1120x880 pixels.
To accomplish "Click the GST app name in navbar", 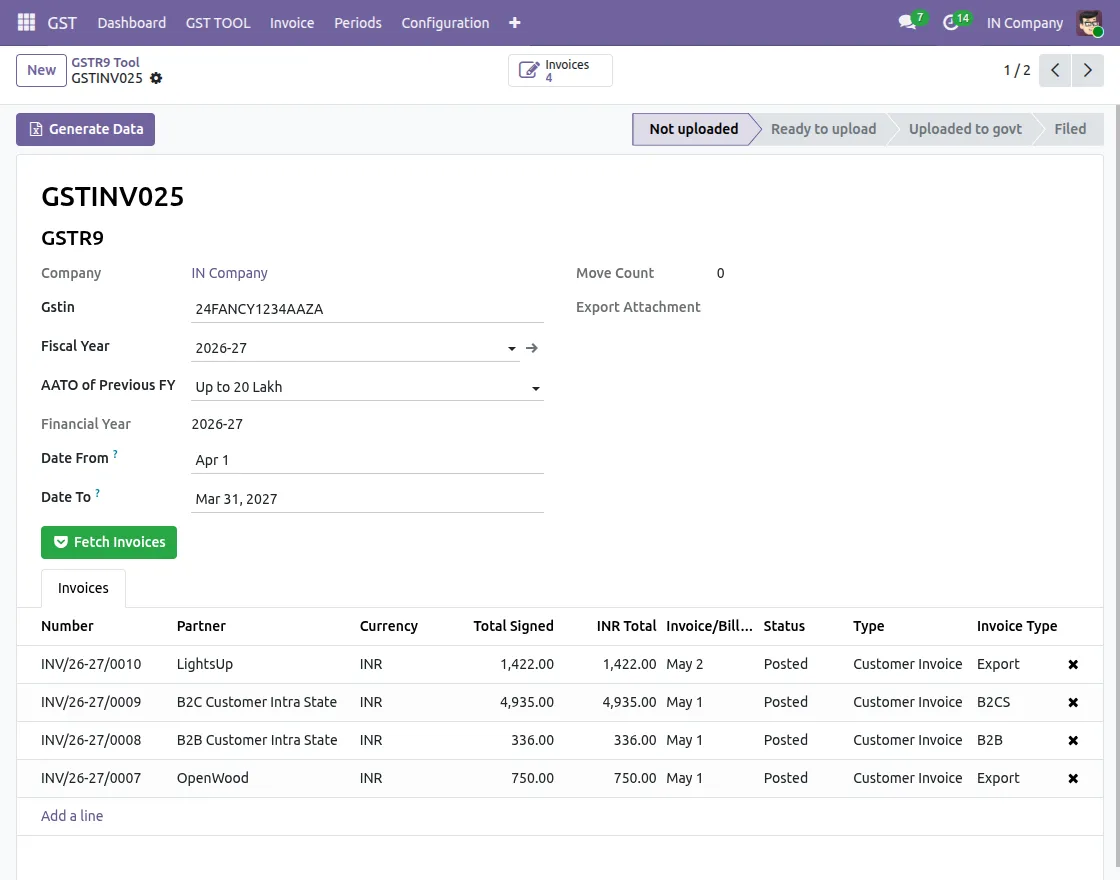I will tap(62, 23).
